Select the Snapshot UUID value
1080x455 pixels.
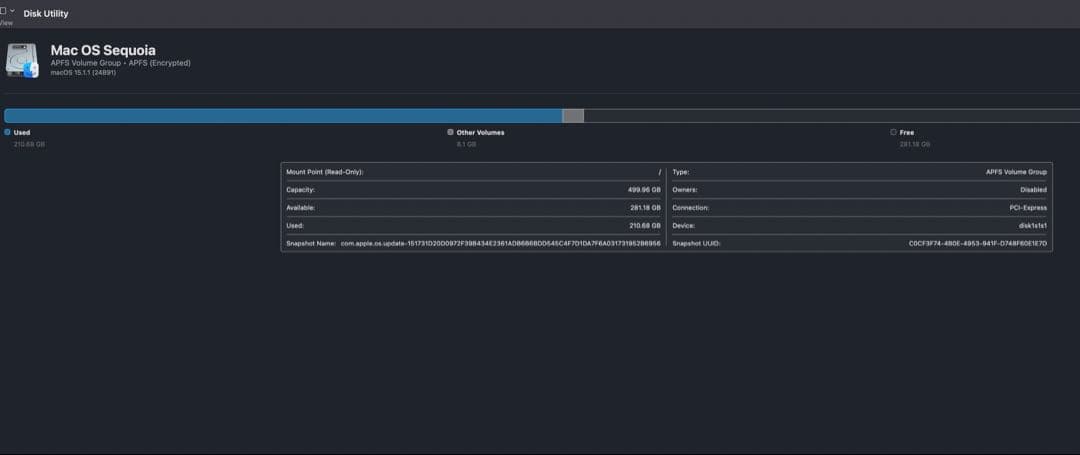[x=977, y=243]
